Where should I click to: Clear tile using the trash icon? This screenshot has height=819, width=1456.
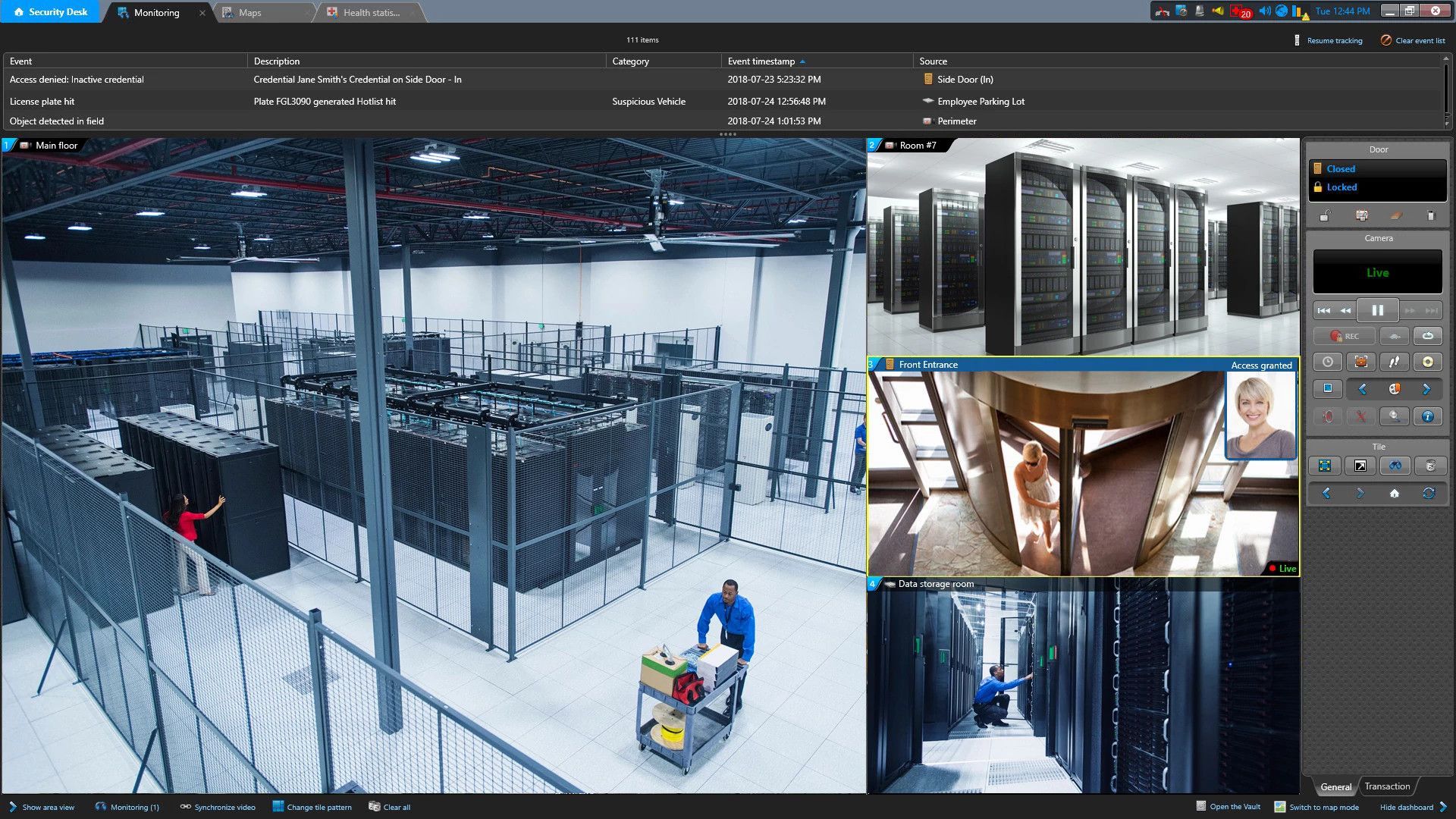(1429, 466)
